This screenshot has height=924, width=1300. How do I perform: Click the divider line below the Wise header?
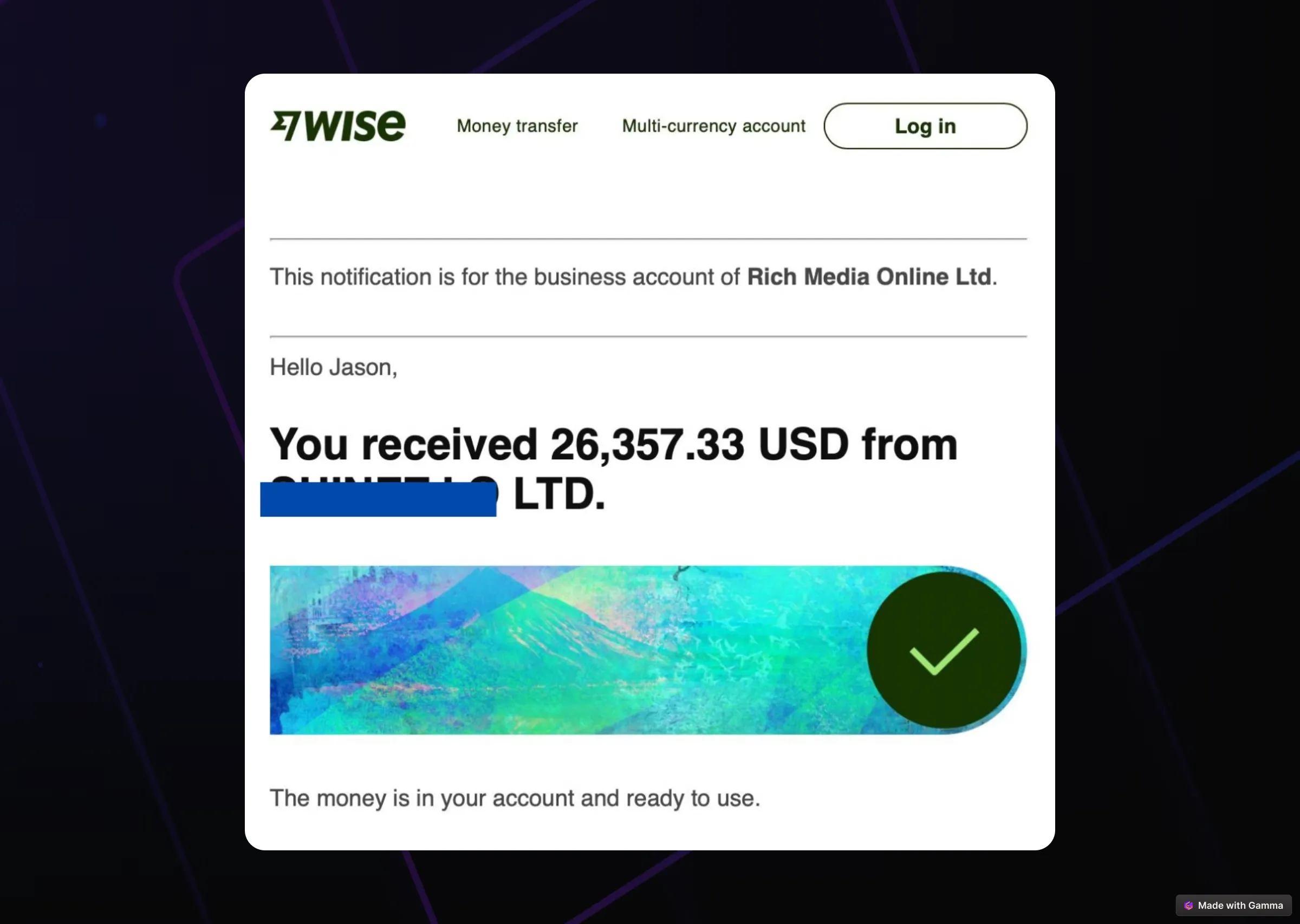(648, 239)
